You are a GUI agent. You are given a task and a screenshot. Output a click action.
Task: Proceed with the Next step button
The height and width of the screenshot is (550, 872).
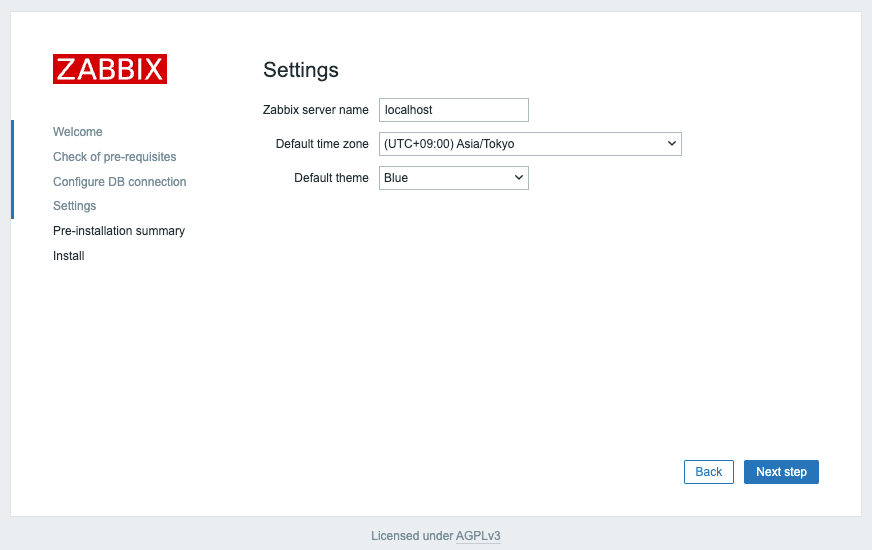781,472
